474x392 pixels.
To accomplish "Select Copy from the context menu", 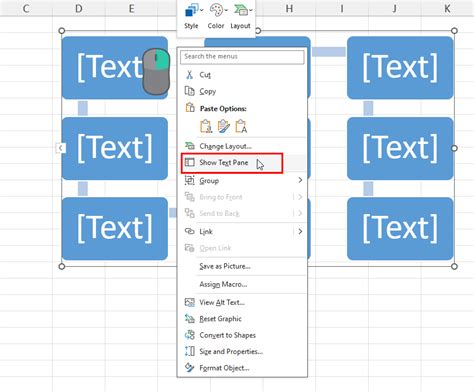I will click(242, 91).
